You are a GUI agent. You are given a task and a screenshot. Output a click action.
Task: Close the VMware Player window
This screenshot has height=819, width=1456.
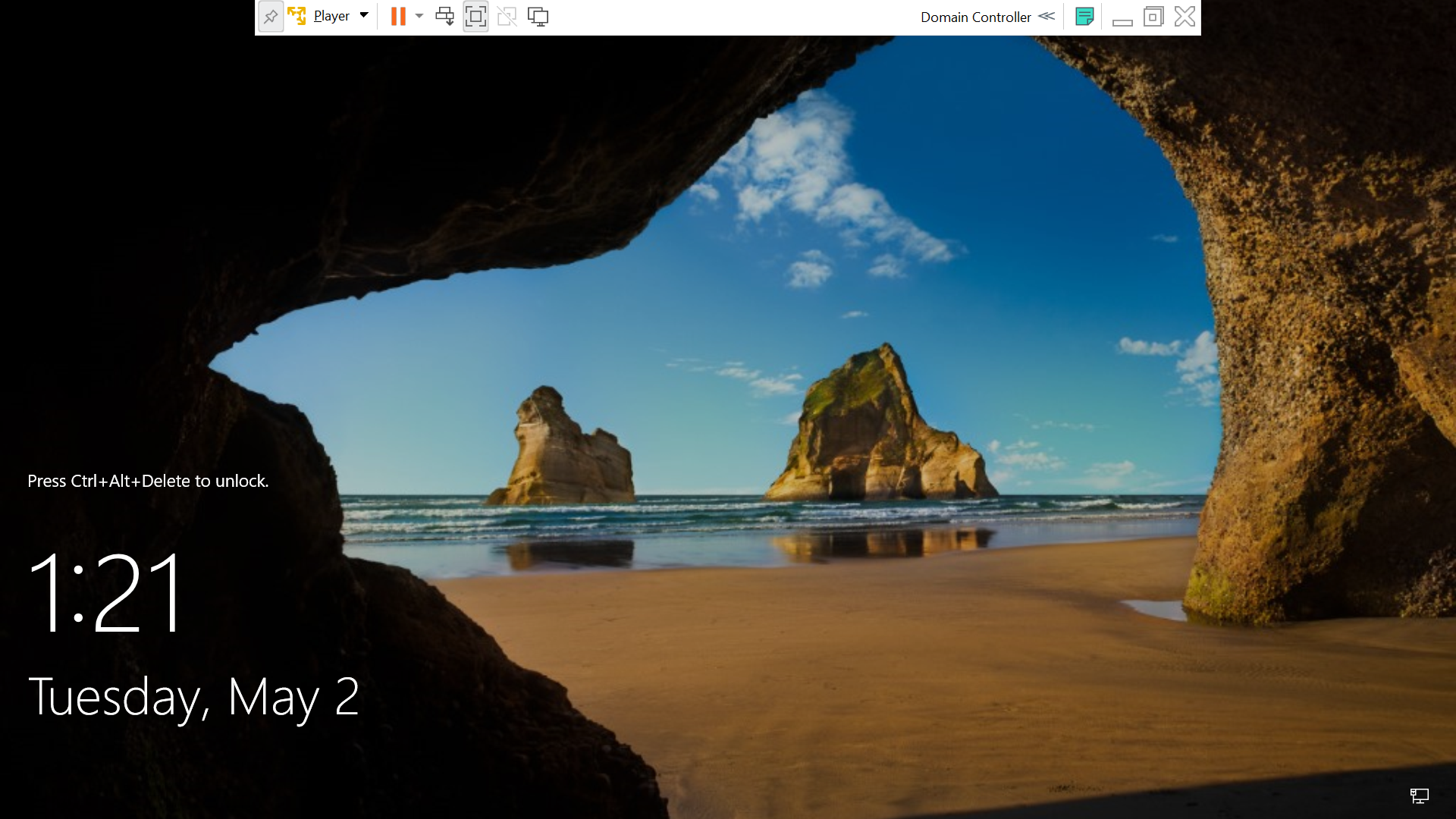coord(1185,17)
